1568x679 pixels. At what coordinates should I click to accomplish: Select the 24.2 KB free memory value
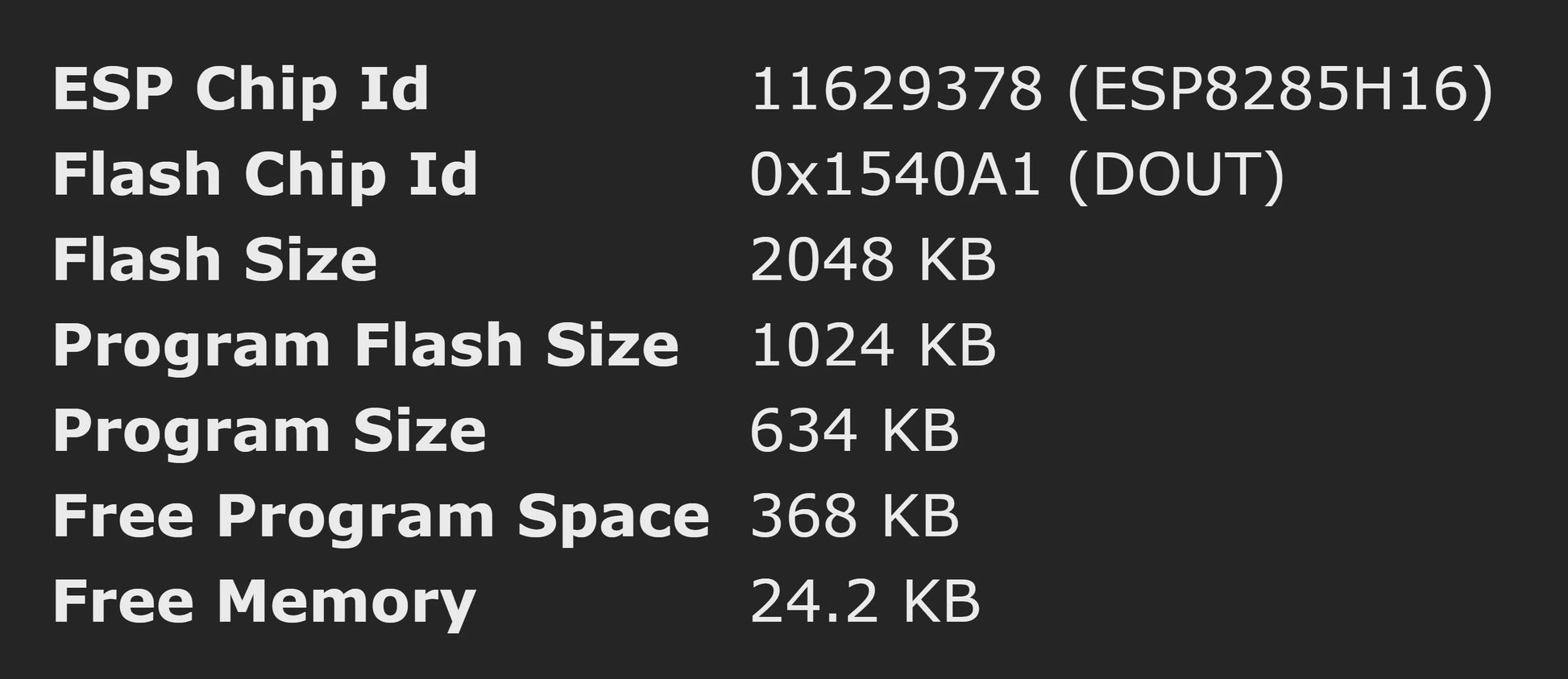pyautogui.click(x=865, y=601)
